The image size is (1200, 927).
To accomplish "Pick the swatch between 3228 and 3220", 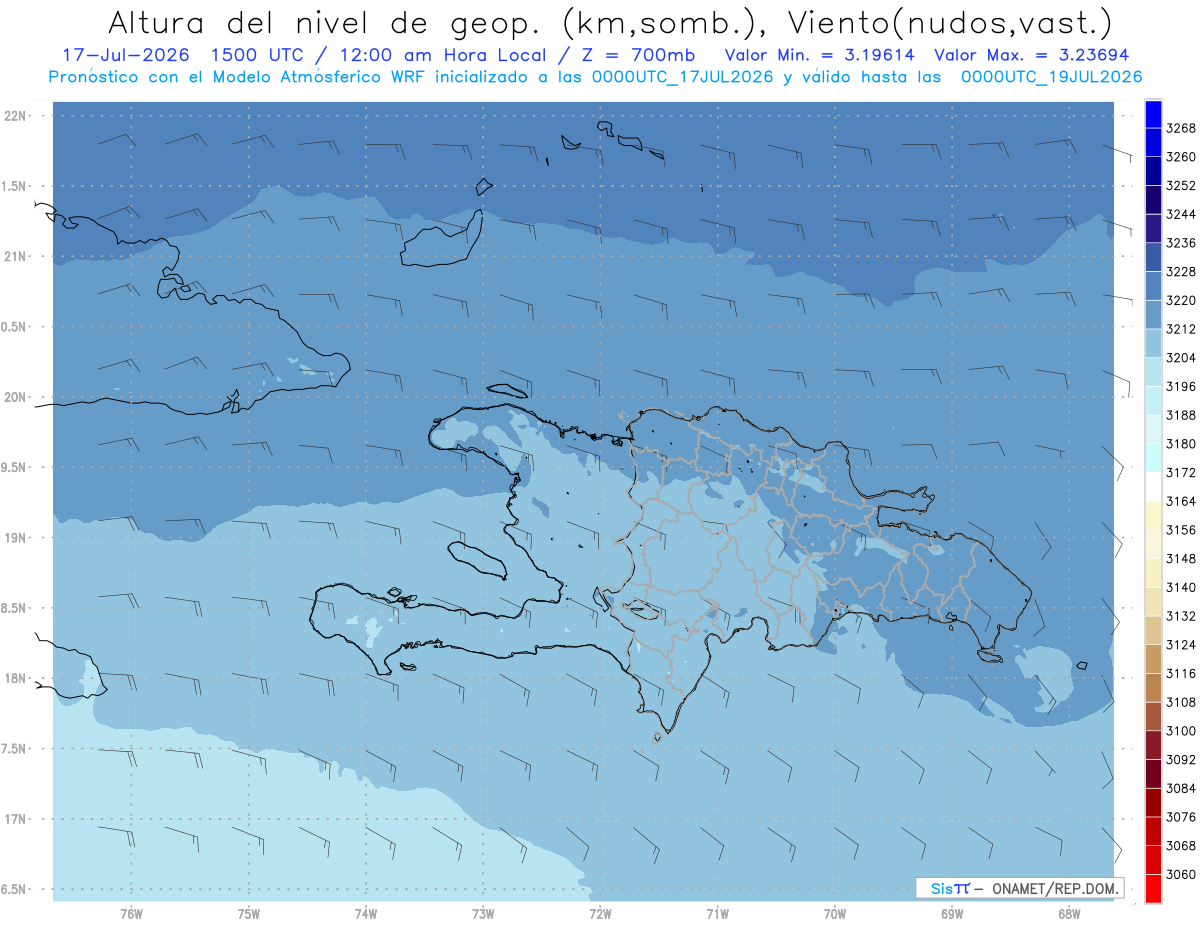I will [1153, 286].
